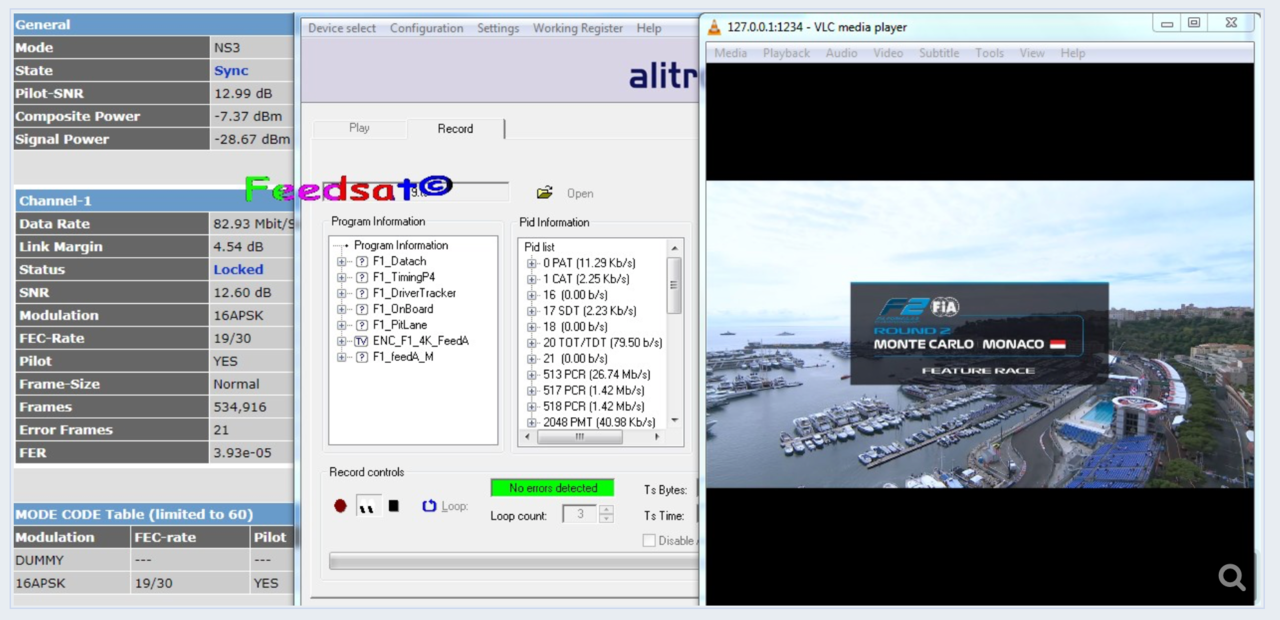Click the black Stop recording button
Screen dimensions: 1280x620
click(x=393, y=506)
